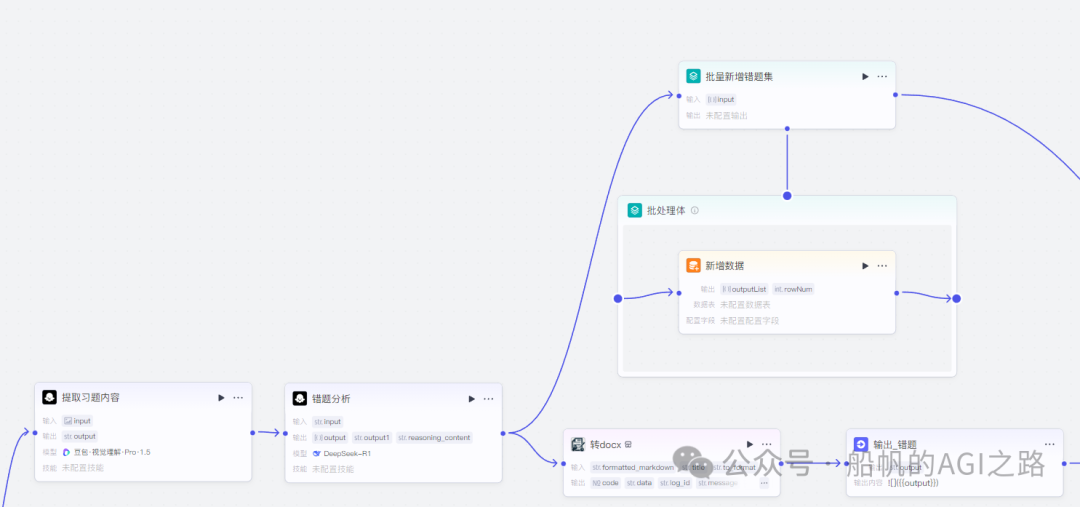Open the three-dot menu on 输出_错题 node

1050,444
